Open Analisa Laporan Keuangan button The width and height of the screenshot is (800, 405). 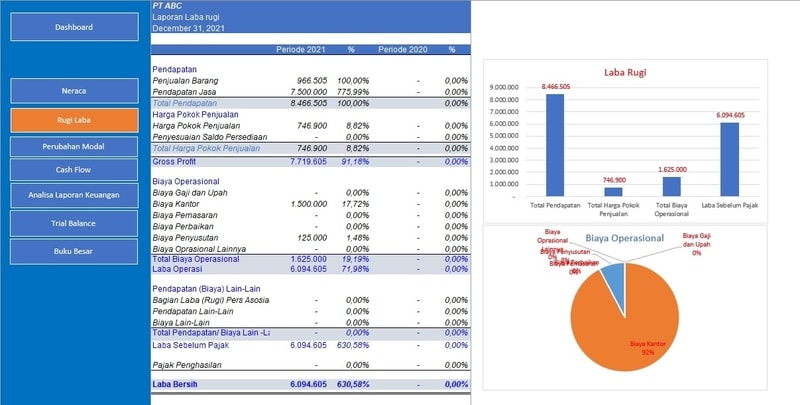[x=74, y=196]
